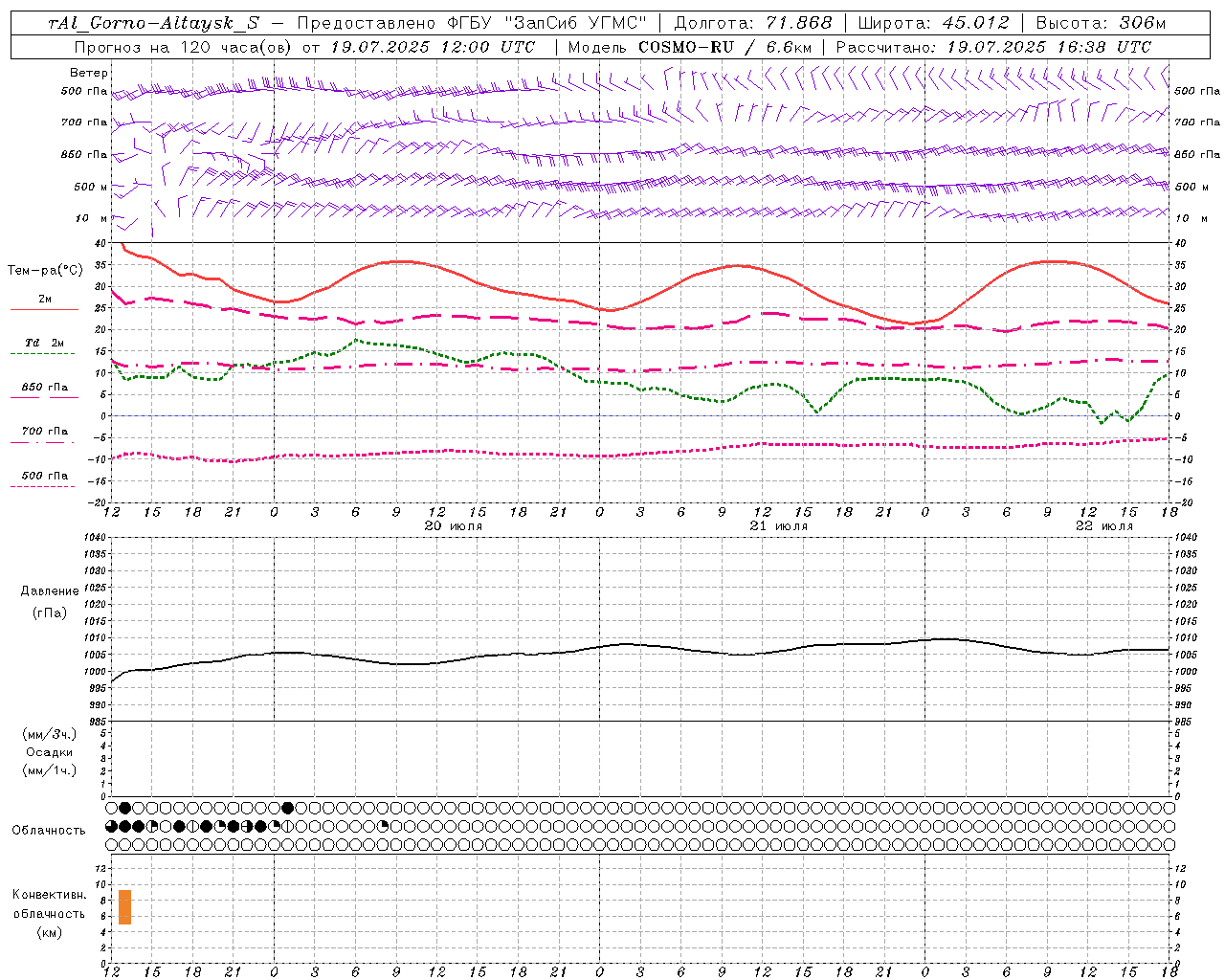This screenshot has width=1225, height=980.
Task: Click the 2м temperature legend label
Action: pos(45,299)
